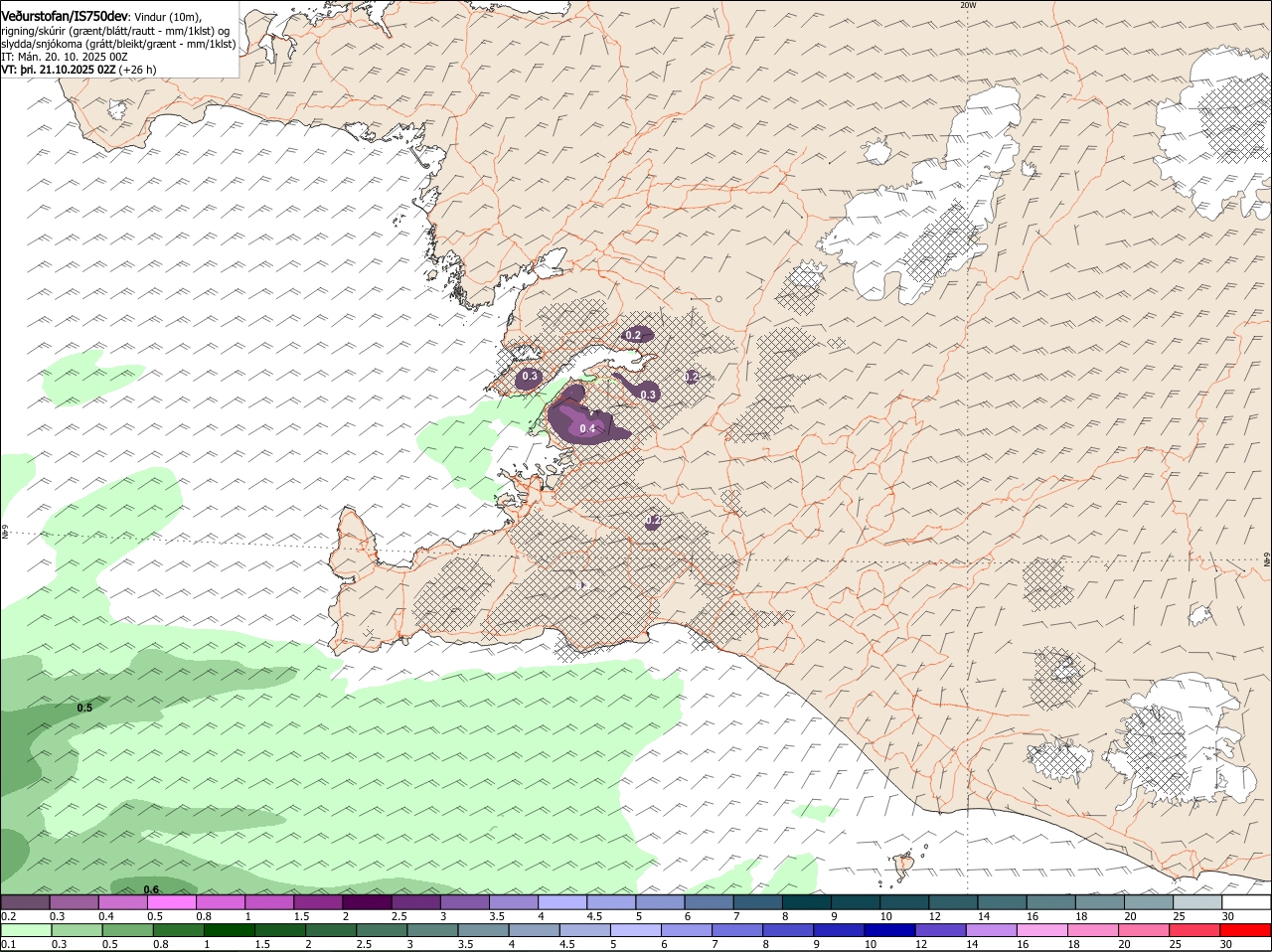Pick the 20 hot pink swatch, rain scale
This screenshot has width=1272, height=952.
tap(1144, 930)
